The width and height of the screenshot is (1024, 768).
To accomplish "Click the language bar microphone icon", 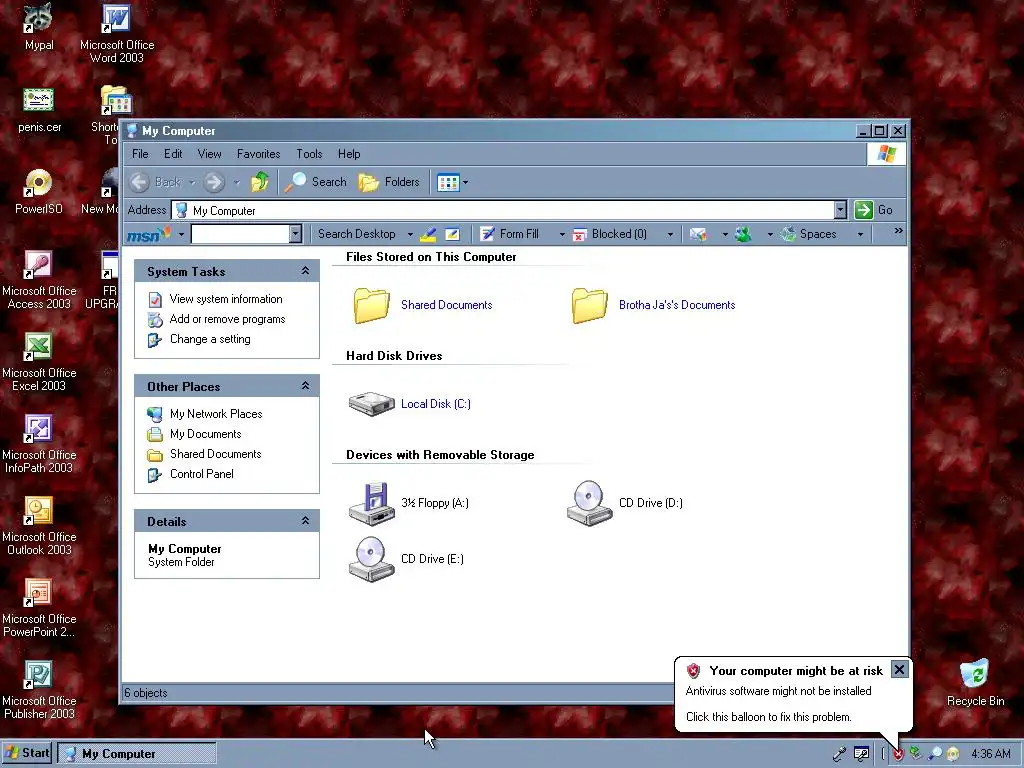I will (839, 754).
